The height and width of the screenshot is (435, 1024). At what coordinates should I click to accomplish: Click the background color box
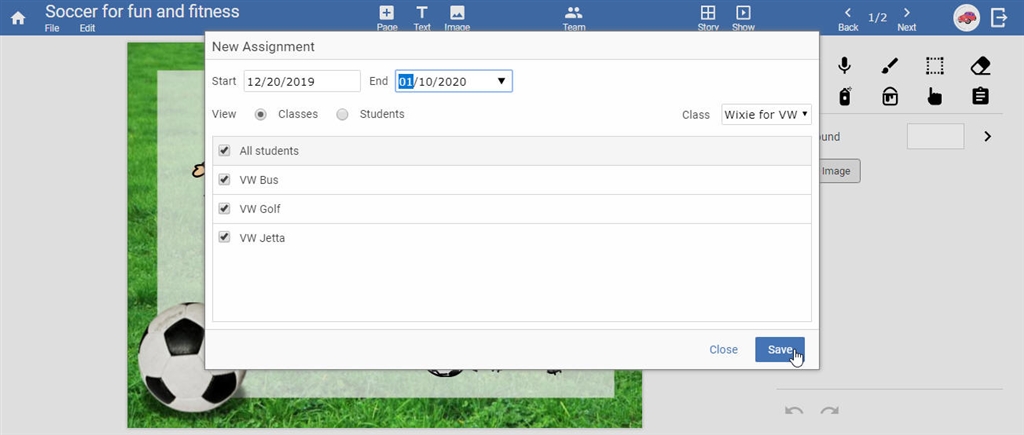[935, 136]
